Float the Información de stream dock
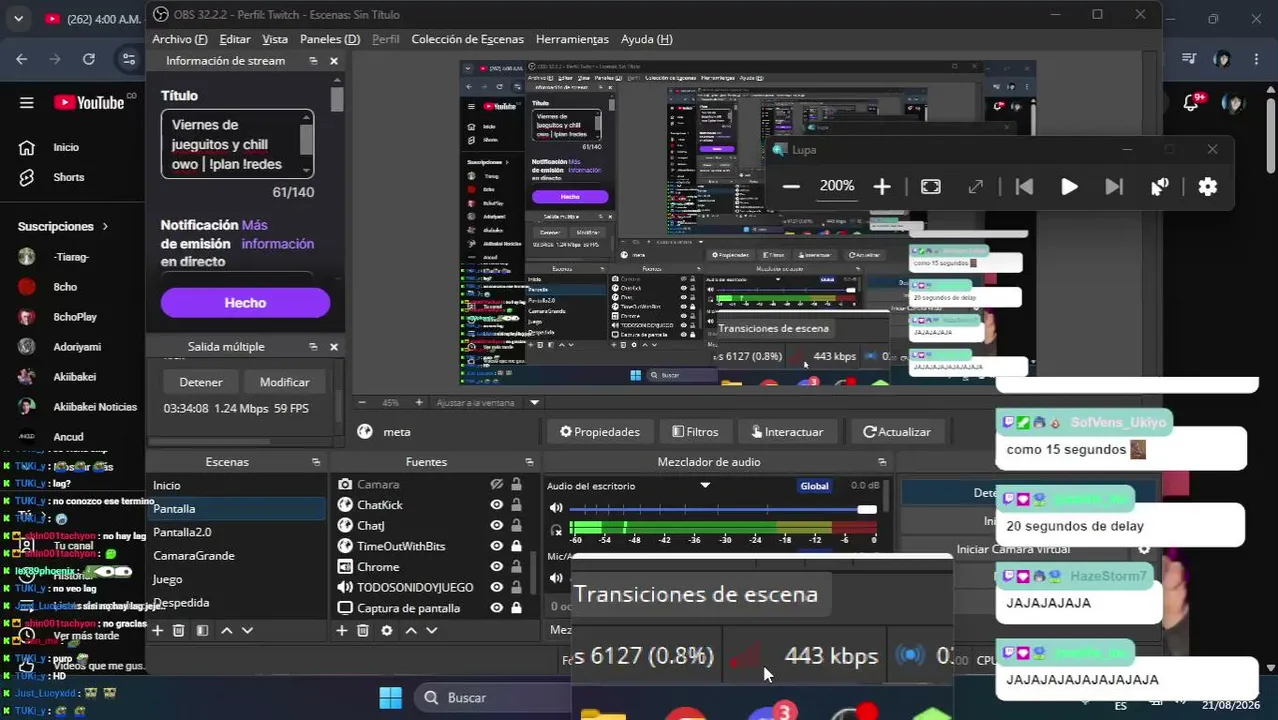 313,61
